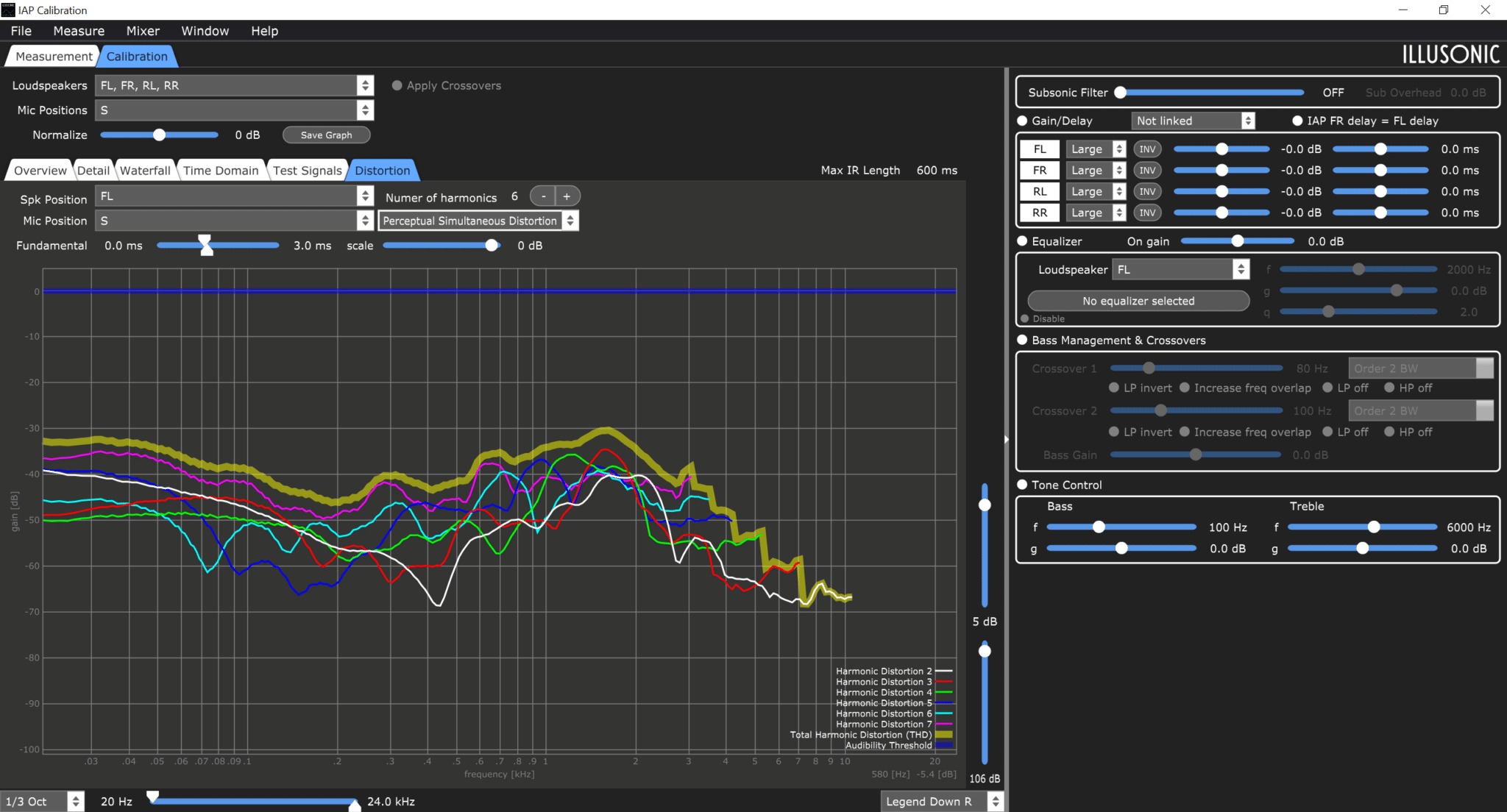Click the FR channel label box
This screenshot has width=1507, height=812.
point(1040,171)
